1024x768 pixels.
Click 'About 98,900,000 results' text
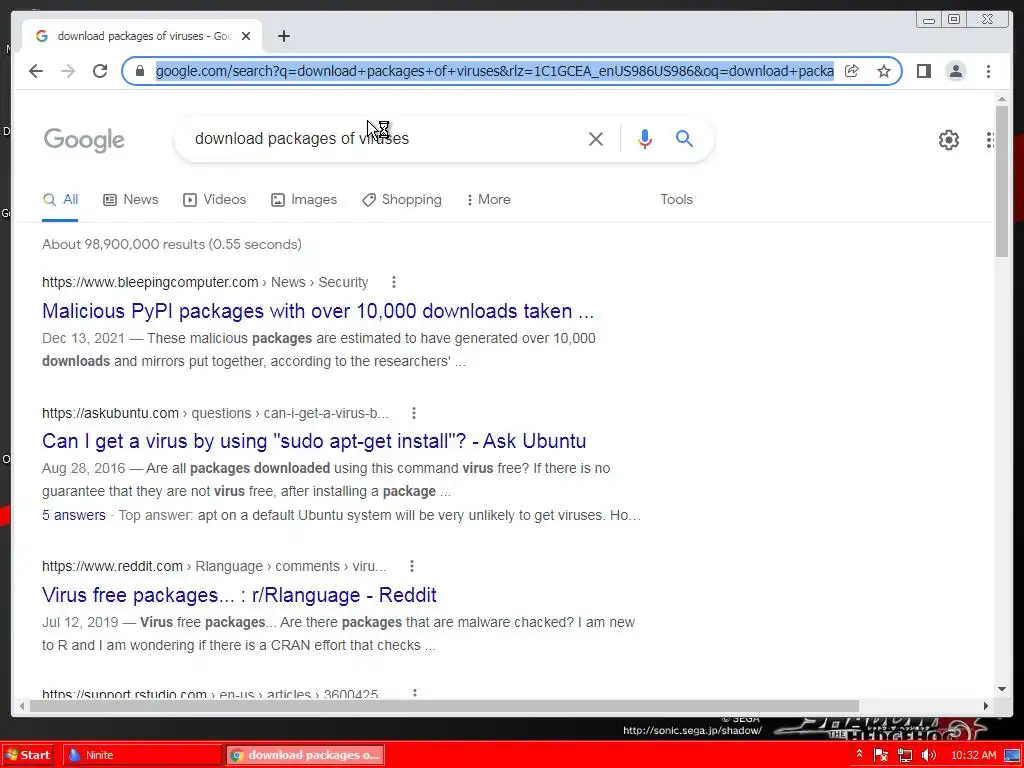[123, 244]
